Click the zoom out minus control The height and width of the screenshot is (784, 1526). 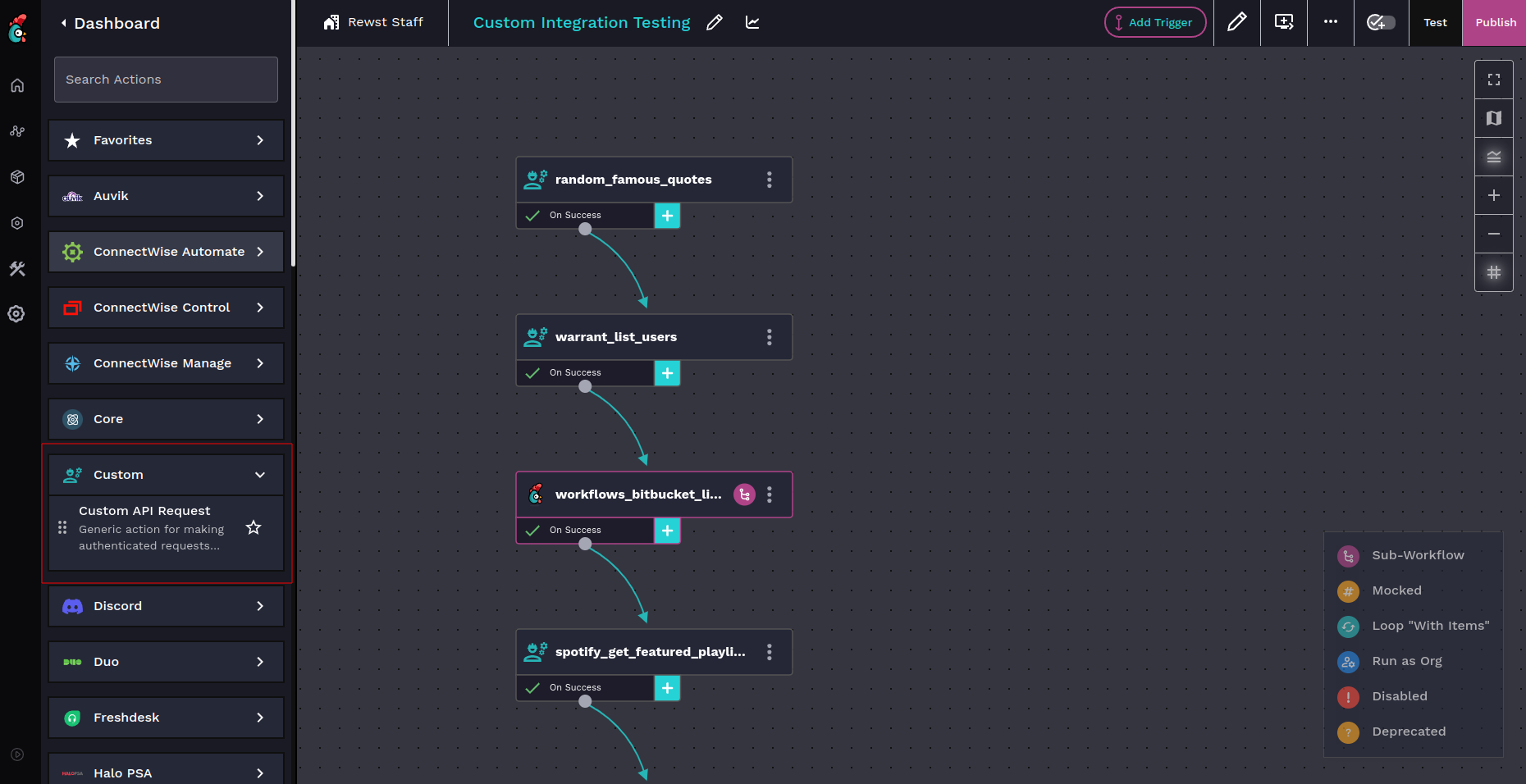[1493, 234]
